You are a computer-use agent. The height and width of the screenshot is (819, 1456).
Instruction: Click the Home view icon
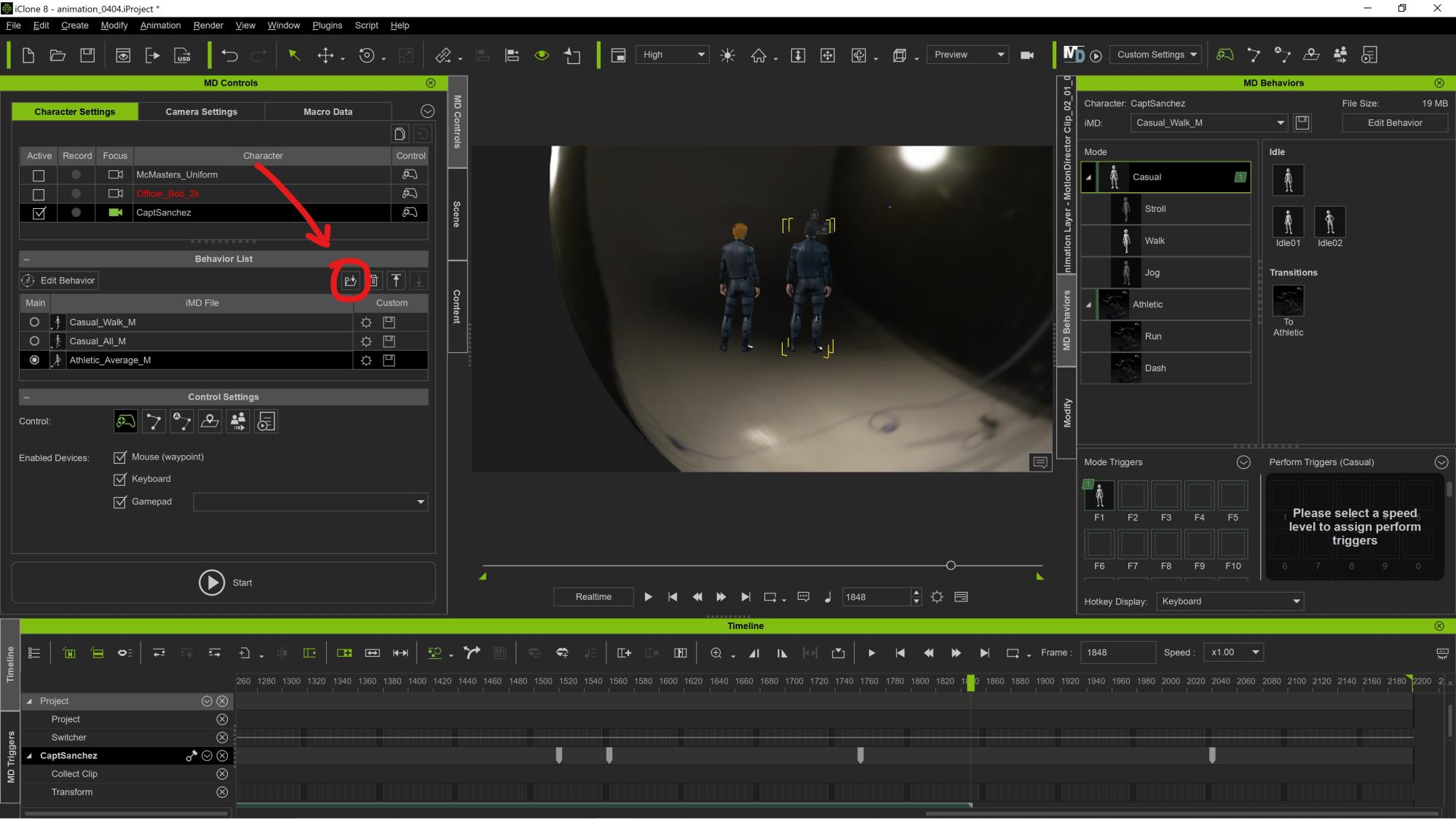coord(759,55)
